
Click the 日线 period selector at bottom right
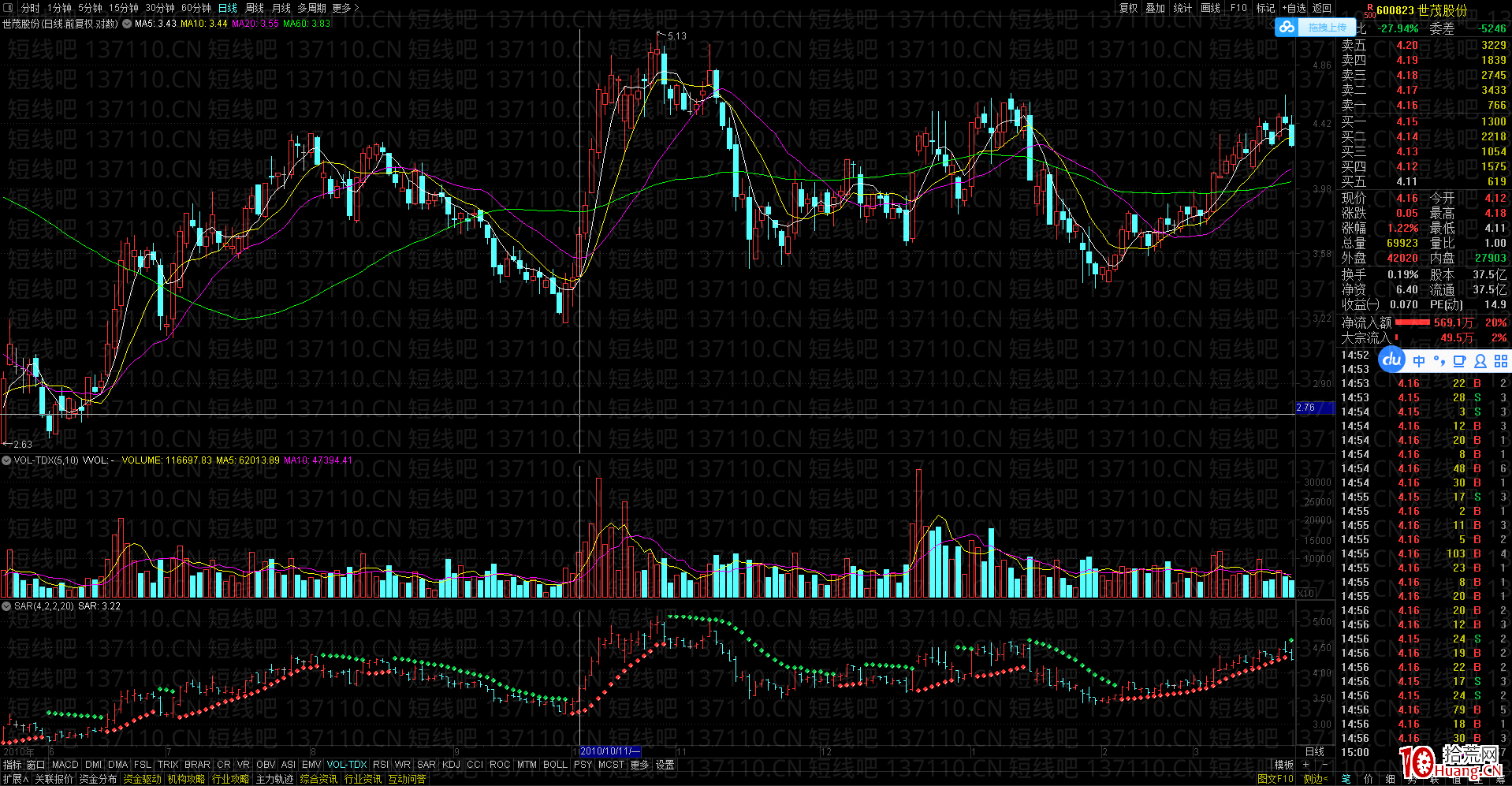point(1315,751)
